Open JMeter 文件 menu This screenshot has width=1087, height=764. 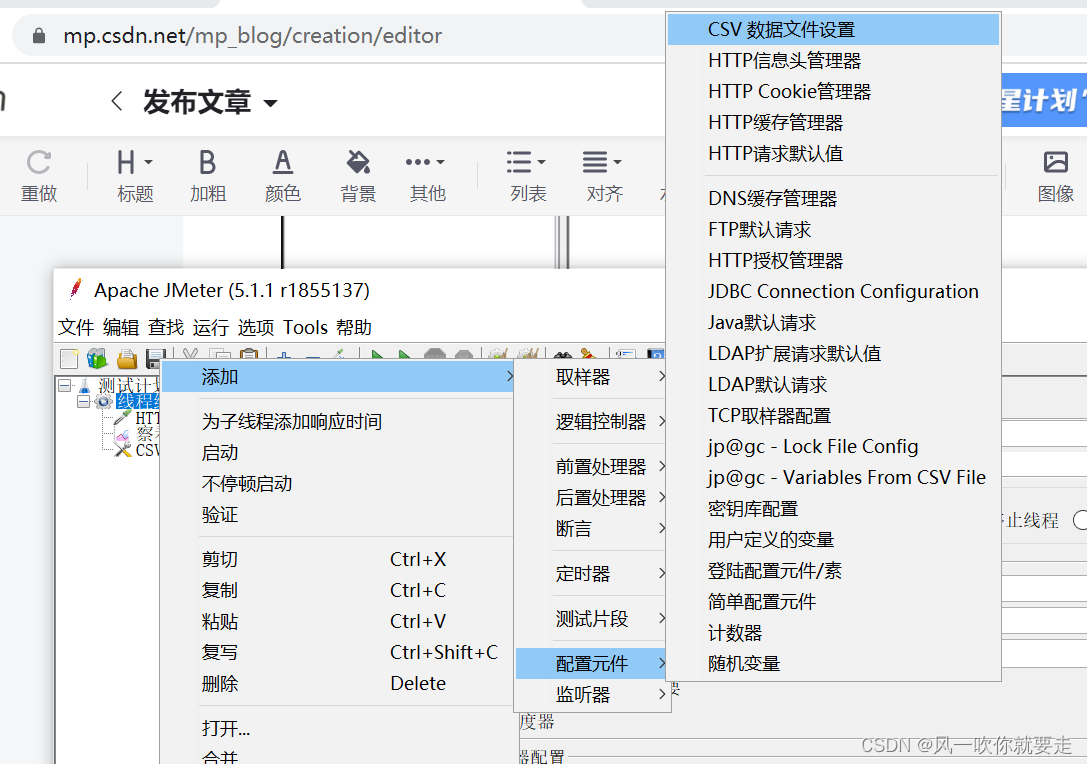pos(76,327)
